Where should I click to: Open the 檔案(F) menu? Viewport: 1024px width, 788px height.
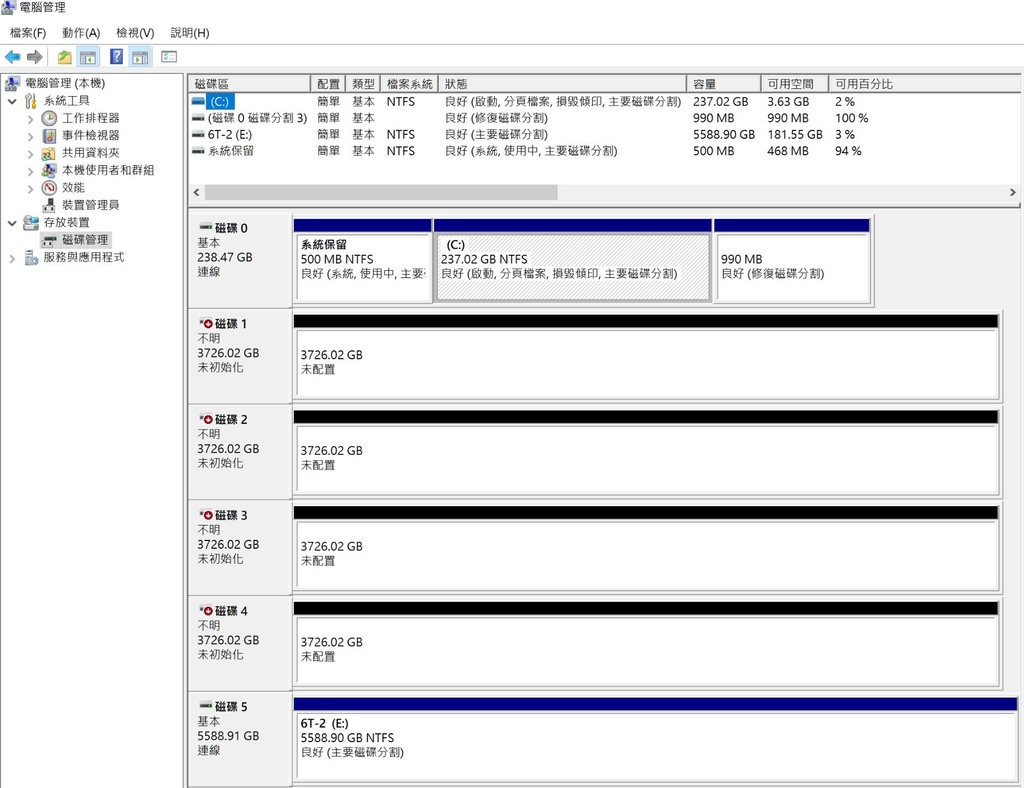pos(28,33)
